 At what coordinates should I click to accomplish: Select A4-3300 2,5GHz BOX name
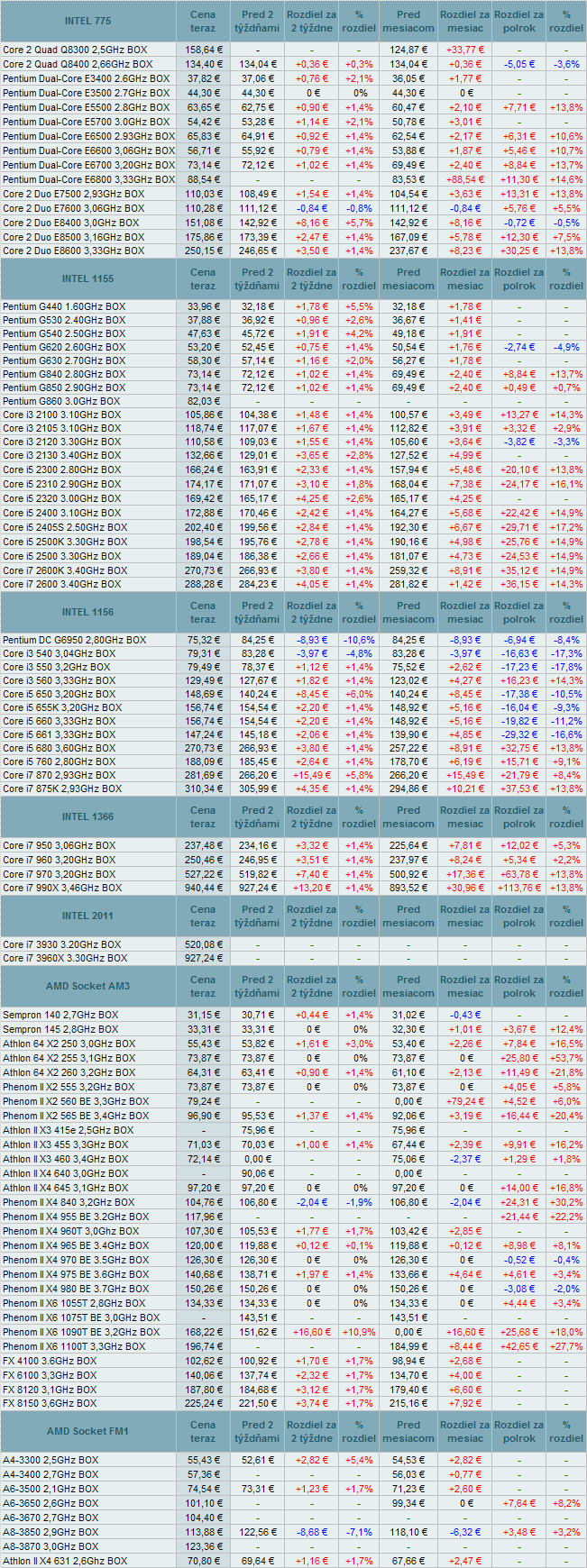coord(50,1460)
